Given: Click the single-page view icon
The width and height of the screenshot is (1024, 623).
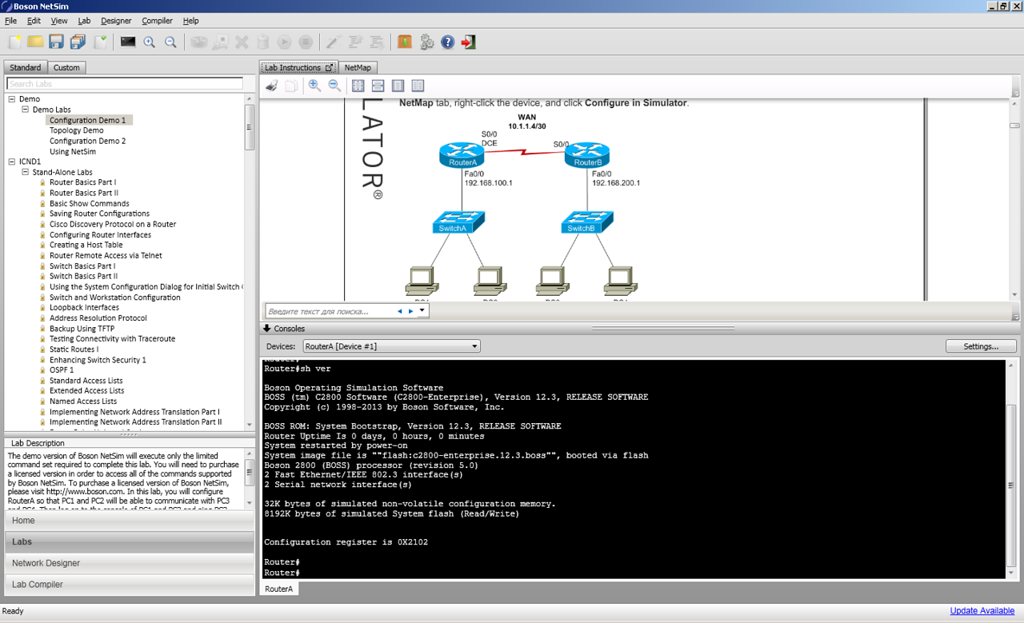Looking at the screenshot, I should point(398,86).
